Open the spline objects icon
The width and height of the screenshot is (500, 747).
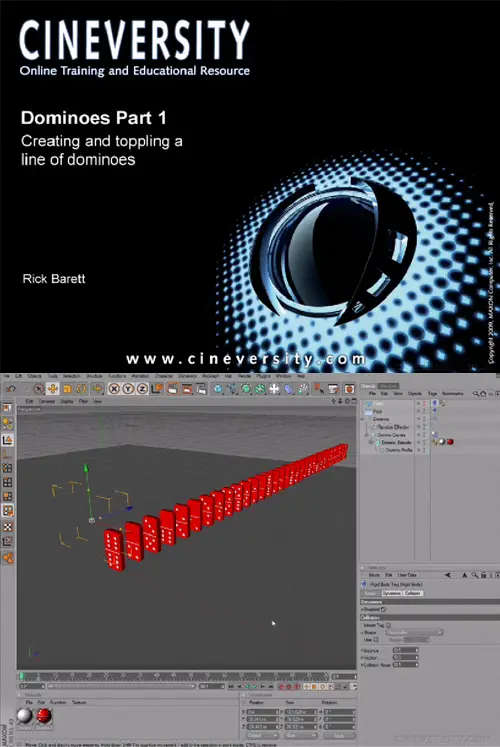232,389
